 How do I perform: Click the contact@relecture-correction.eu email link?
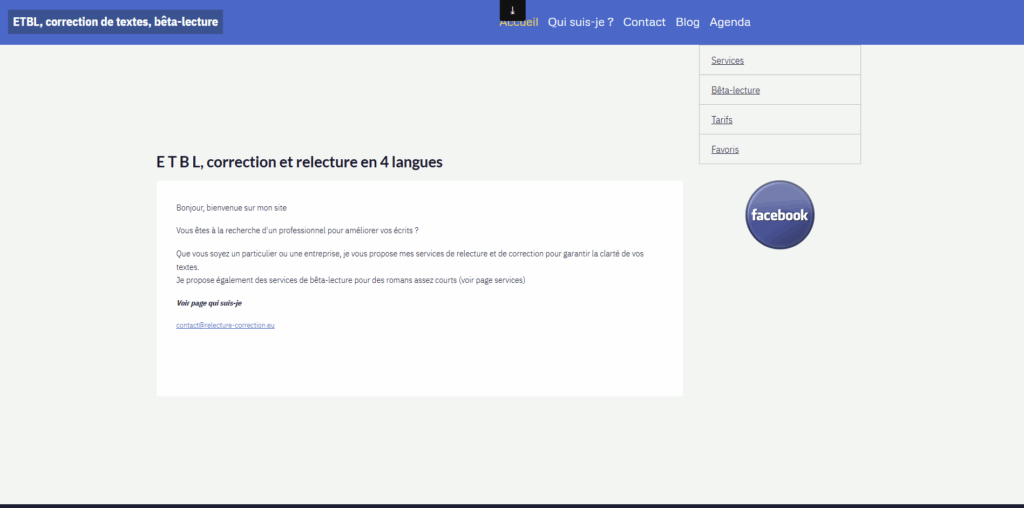pyautogui.click(x=225, y=326)
